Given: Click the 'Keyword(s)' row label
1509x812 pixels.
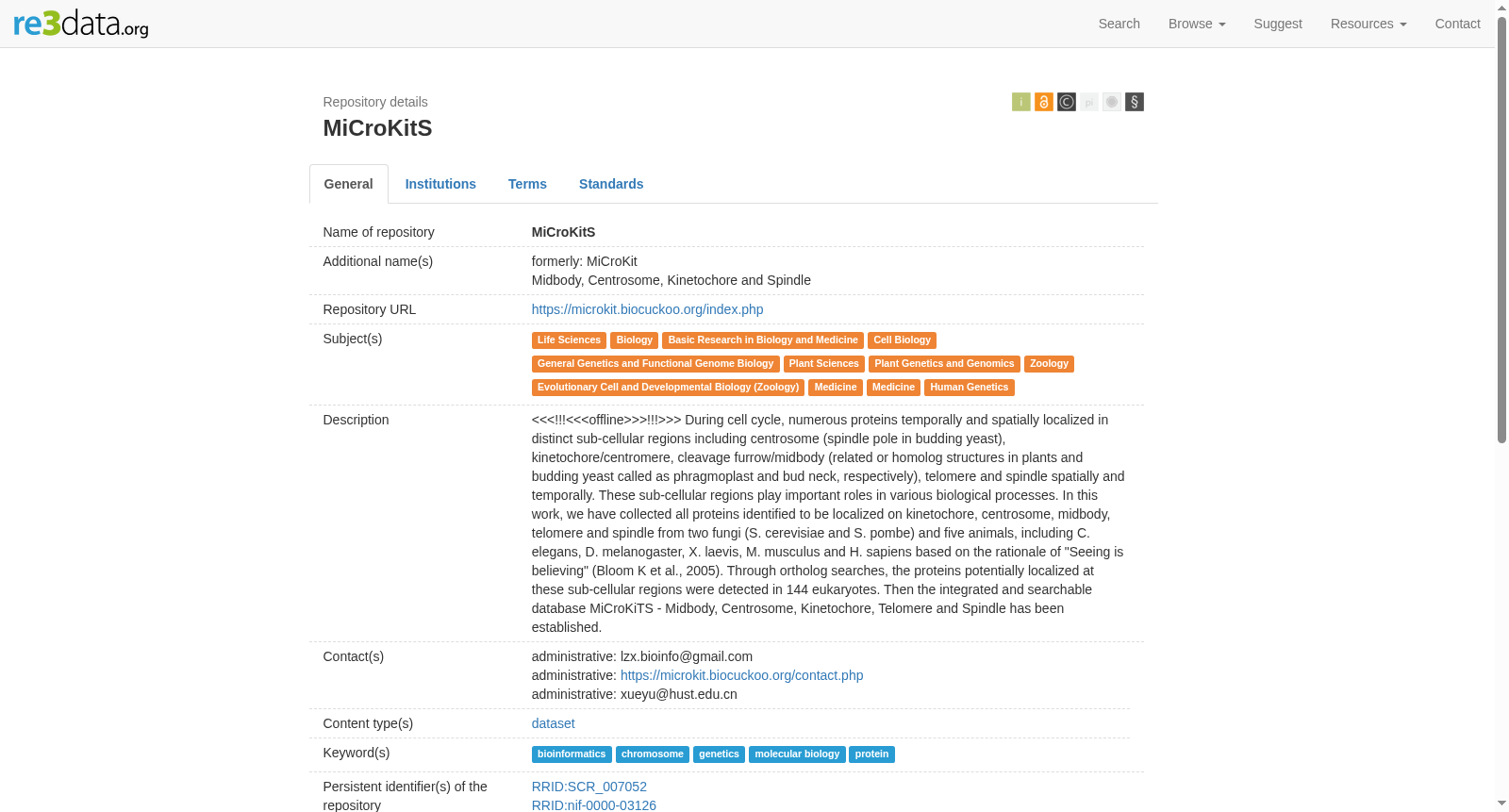Looking at the screenshot, I should tap(357, 753).
